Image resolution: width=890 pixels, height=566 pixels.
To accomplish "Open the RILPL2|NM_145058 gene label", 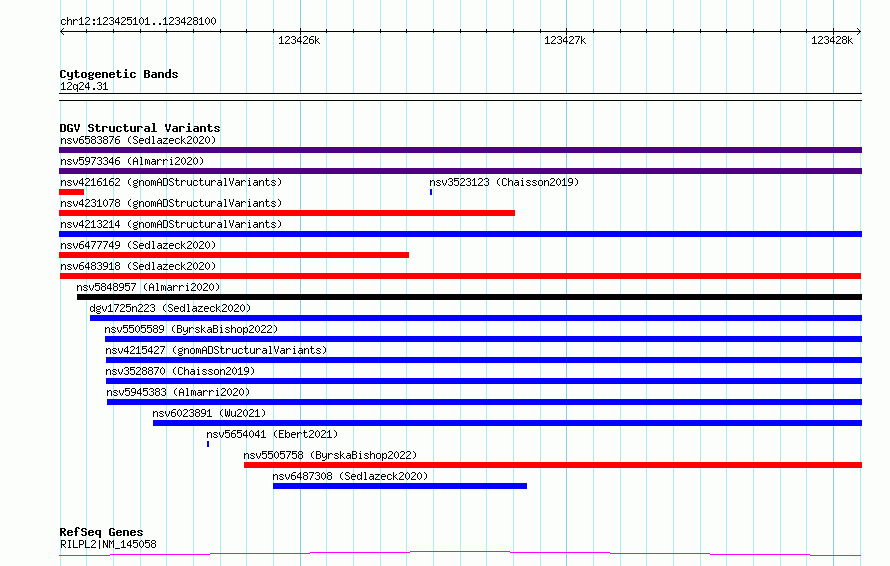I will [108, 544].
